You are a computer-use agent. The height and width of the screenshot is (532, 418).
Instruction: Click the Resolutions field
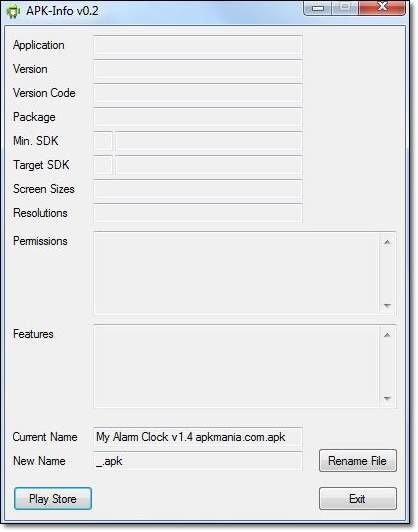[197, 213]
